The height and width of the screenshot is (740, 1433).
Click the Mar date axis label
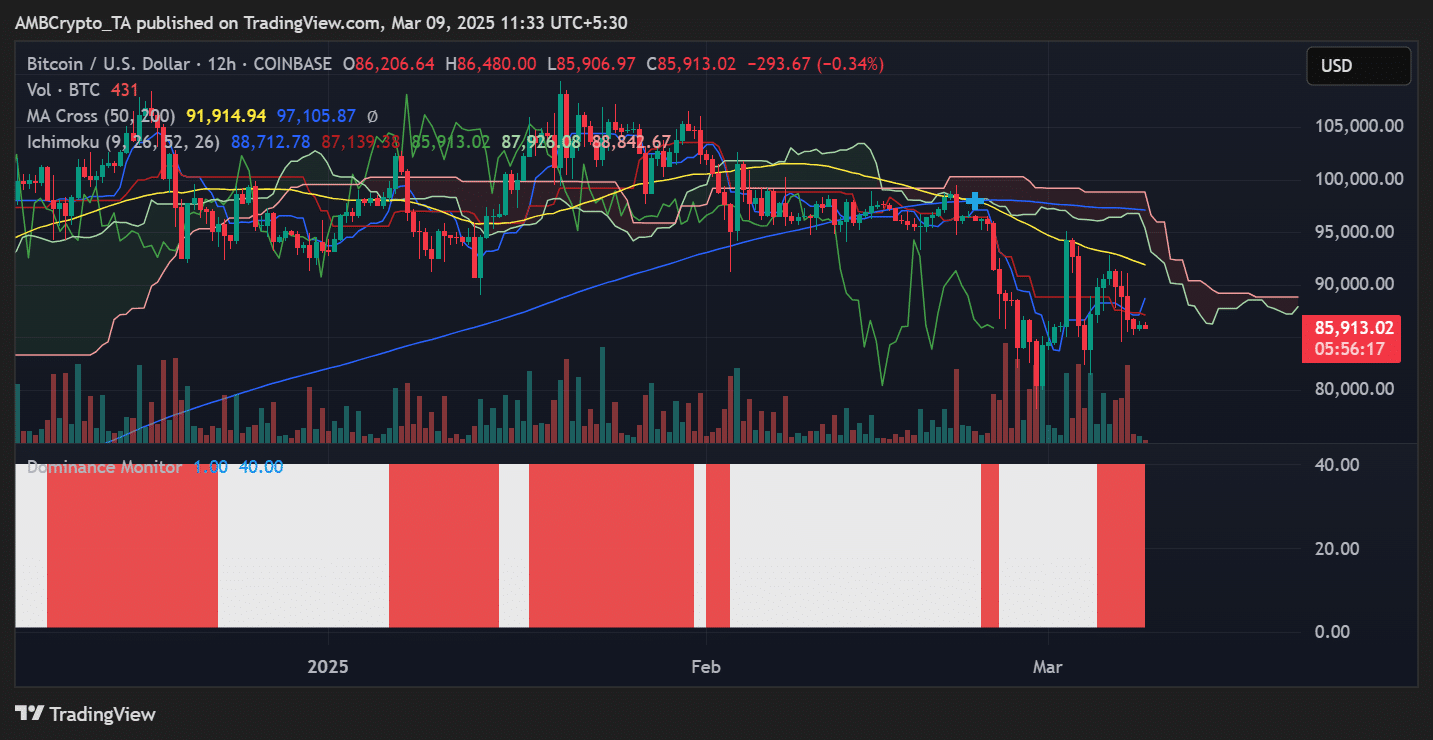coord(1048,666)
